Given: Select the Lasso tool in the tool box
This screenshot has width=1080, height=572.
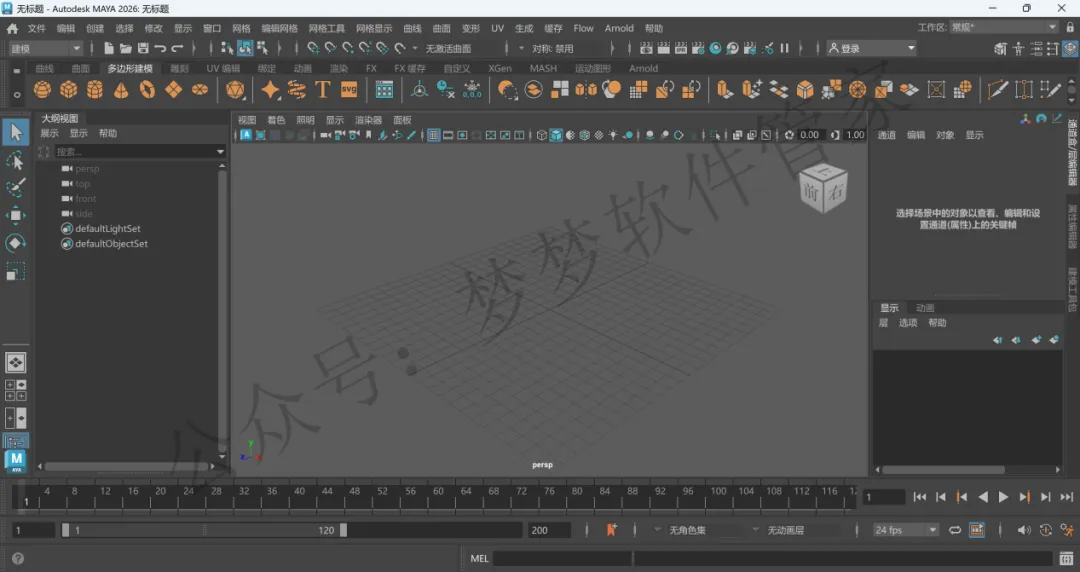Looking at the screenshot, I should coord(15,161).
